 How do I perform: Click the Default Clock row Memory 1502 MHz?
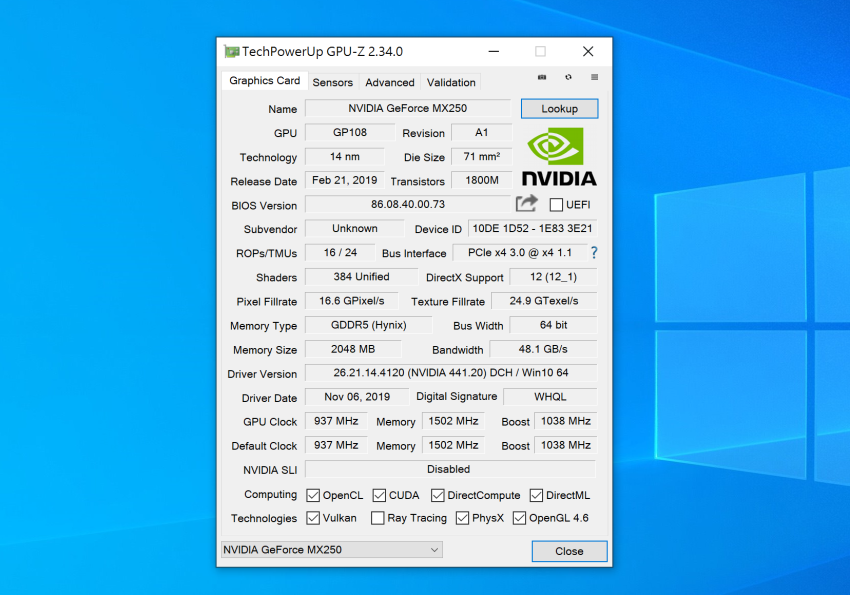click(x=454, y=445)
